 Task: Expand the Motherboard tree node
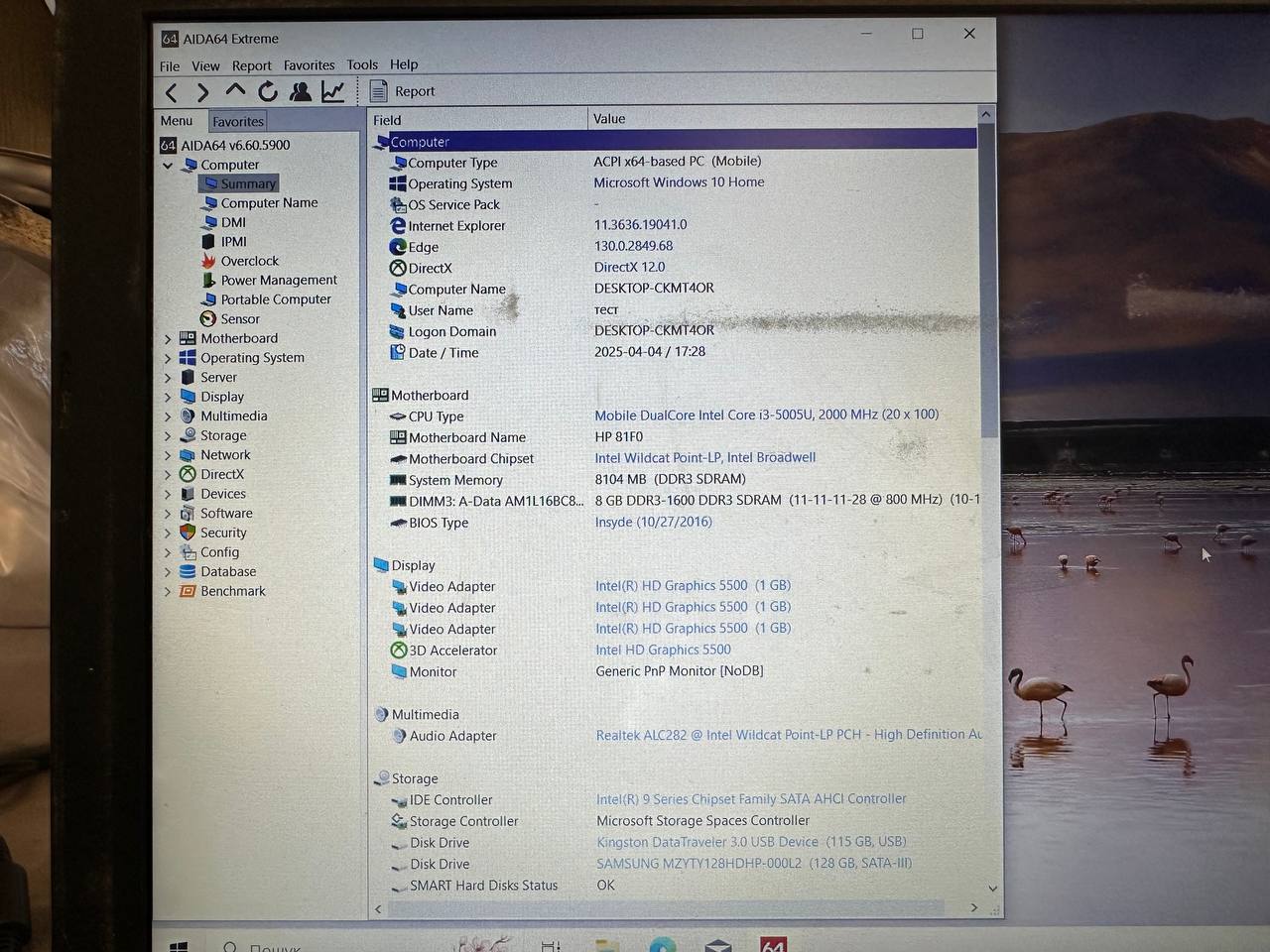click(168, 339)
